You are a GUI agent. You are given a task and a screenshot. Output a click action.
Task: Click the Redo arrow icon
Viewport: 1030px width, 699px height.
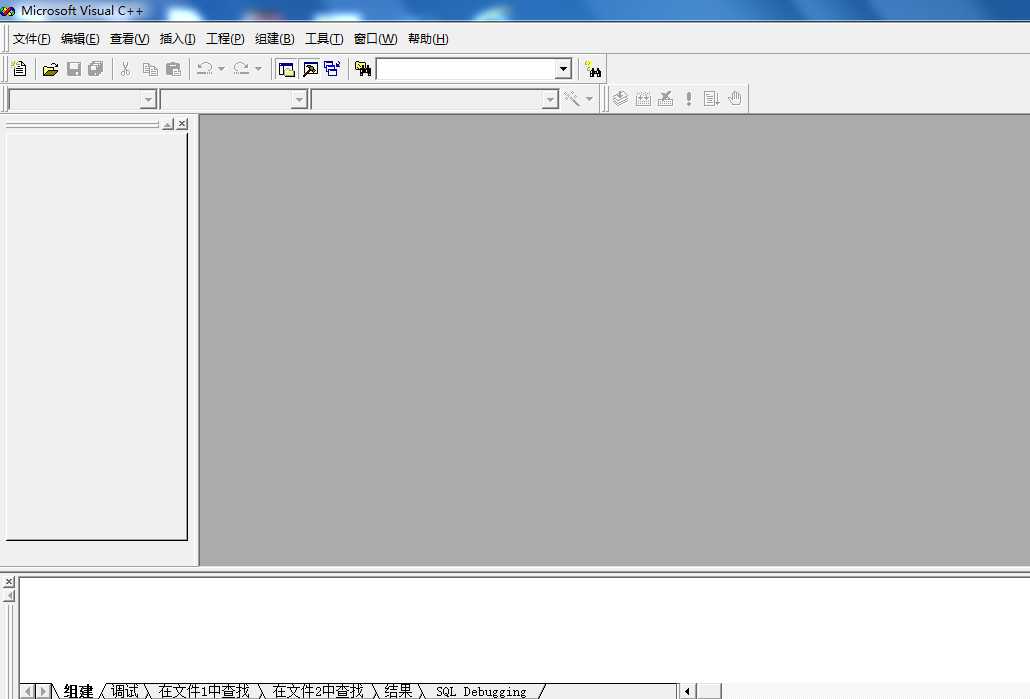[241, 68]
